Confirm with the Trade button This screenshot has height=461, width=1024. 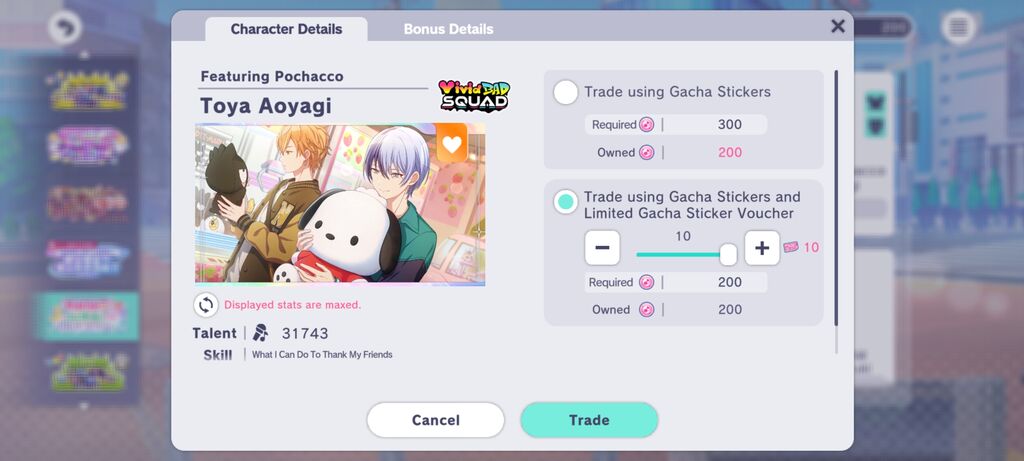click(589, 420)
